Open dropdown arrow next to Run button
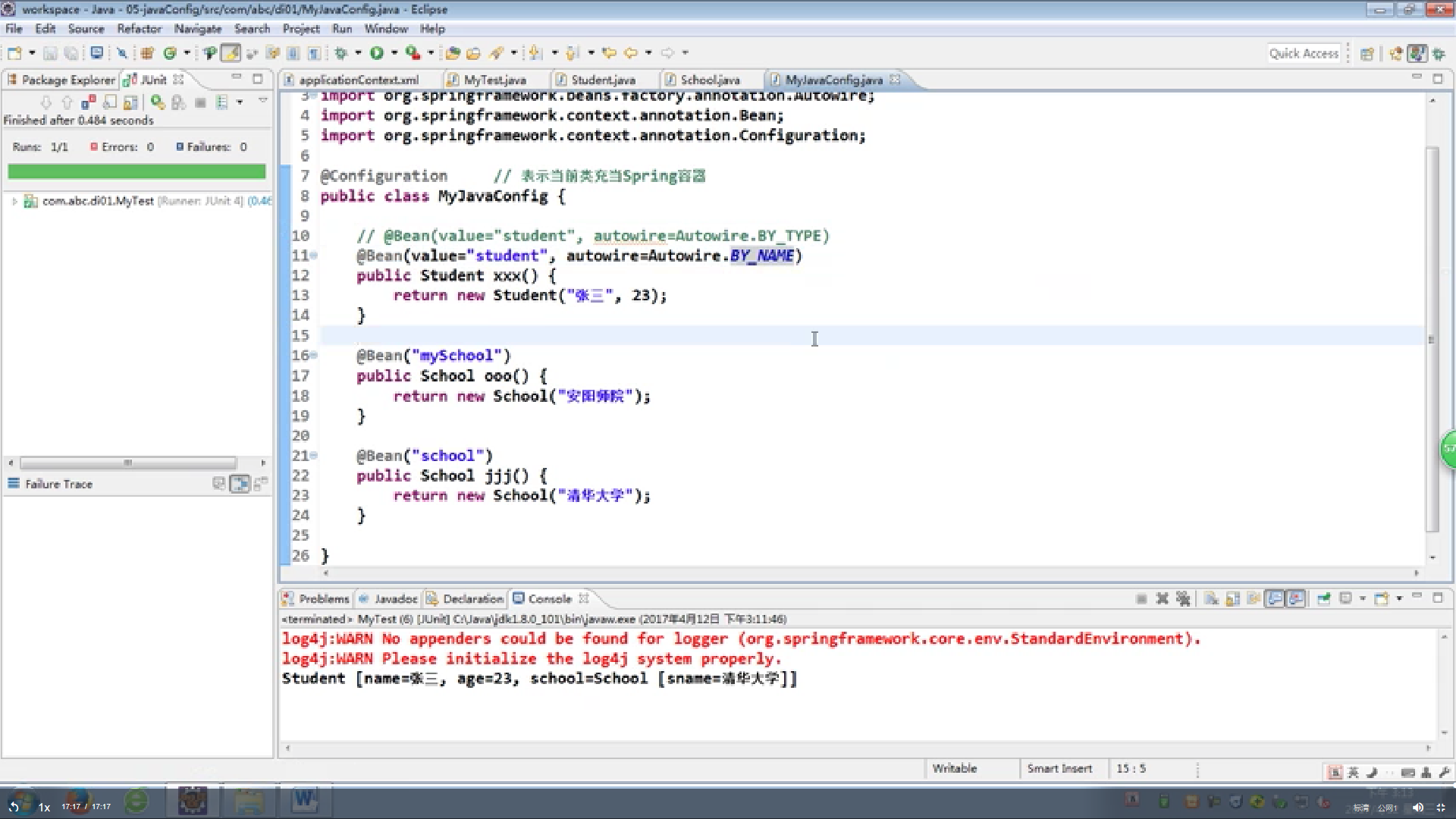 [x=394, y=53]
